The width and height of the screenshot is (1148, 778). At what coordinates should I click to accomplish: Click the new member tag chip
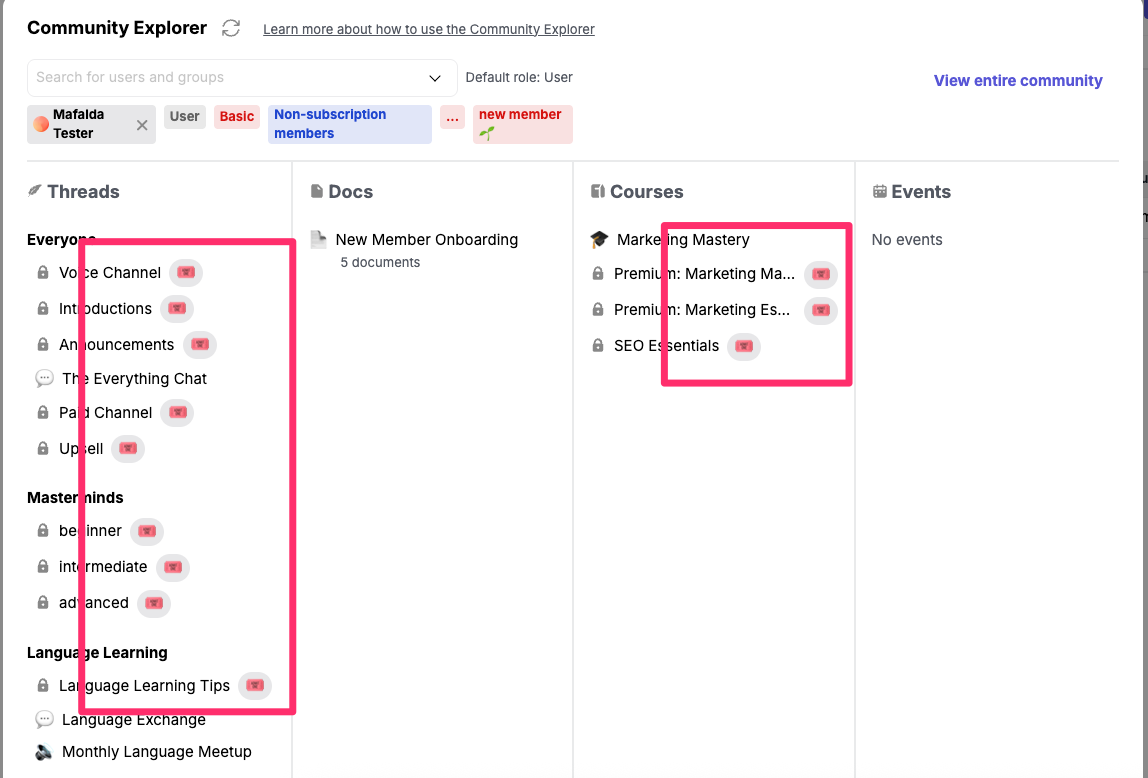[x=522, y=124]
